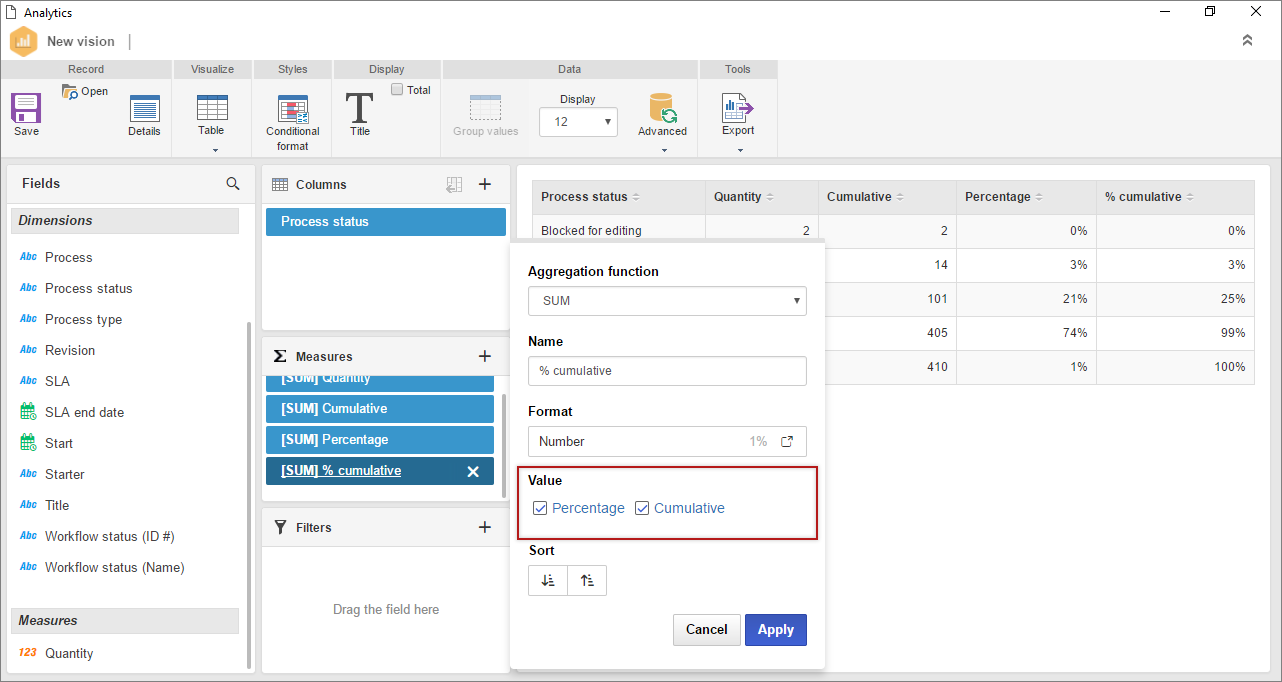The height and width of the screenshot is (682, 1282).
Task: Expand the Export dropdown arrow
Action: (739, 151)
